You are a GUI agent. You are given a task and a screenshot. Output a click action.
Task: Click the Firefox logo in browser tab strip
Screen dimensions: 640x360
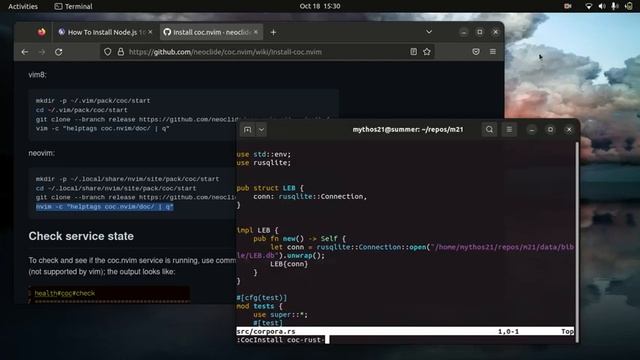click(41, 32)
